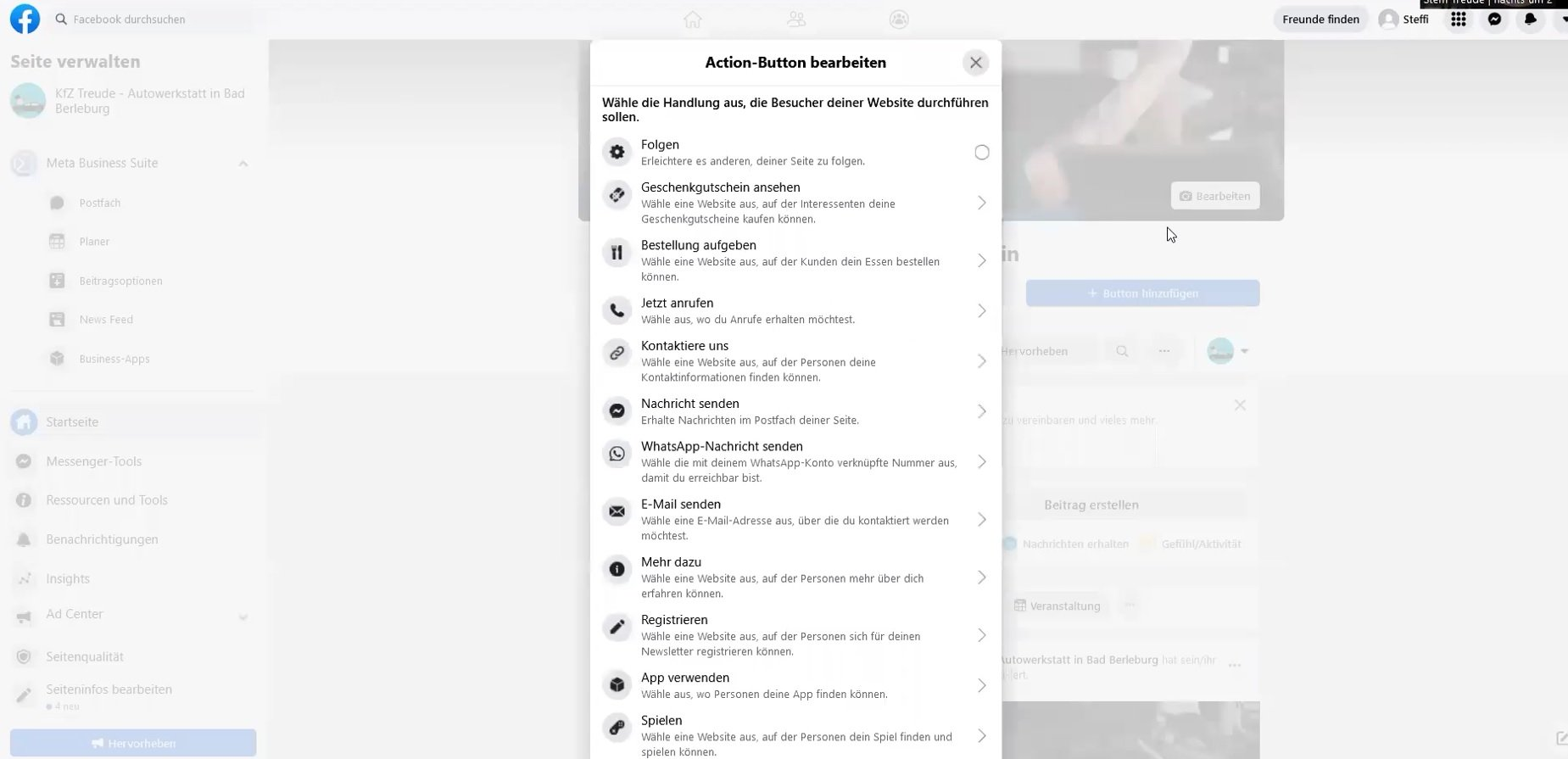Open the Friends icon in top navigation

coord(796,20)
